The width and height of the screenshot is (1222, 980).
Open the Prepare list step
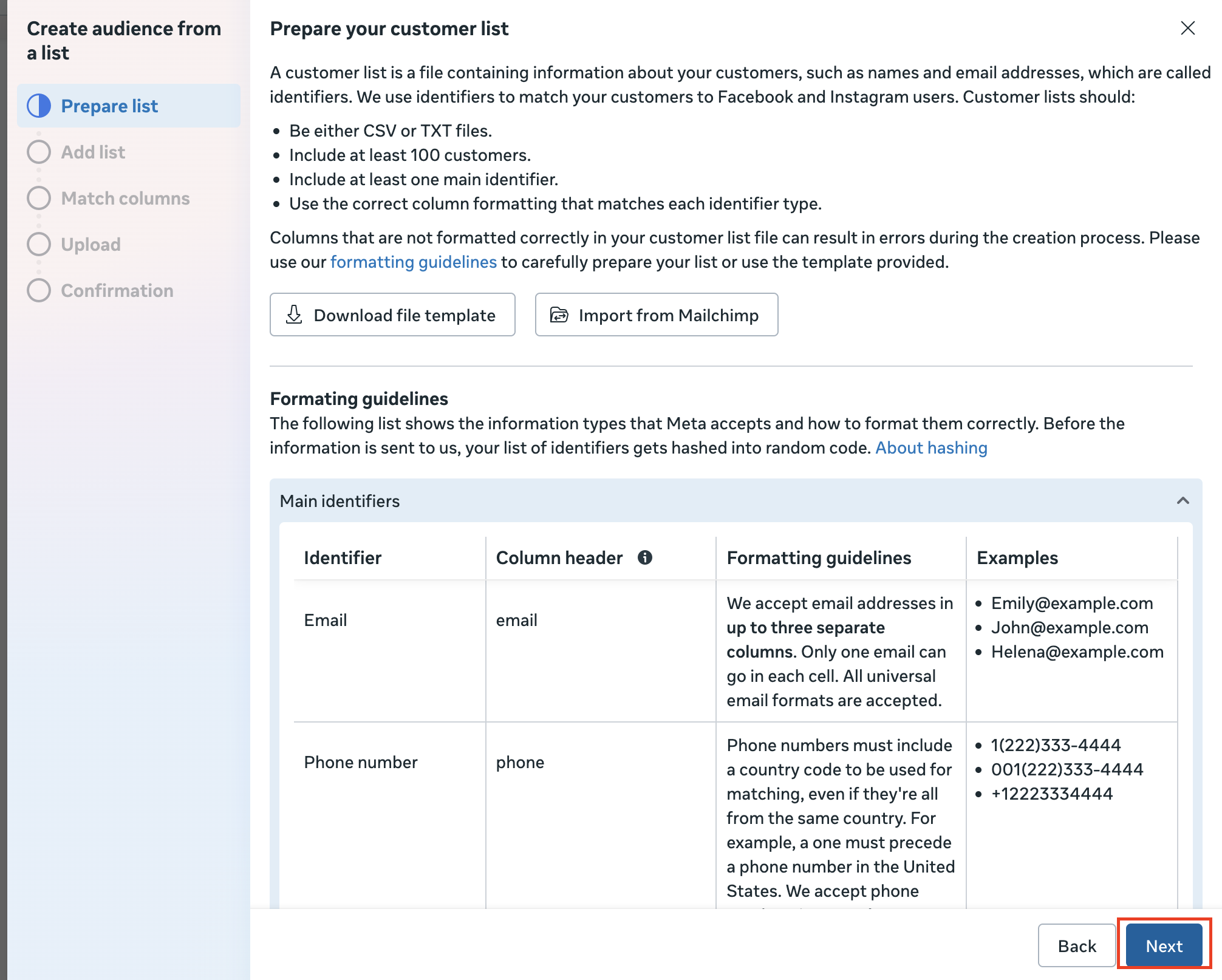pos(109,106)
